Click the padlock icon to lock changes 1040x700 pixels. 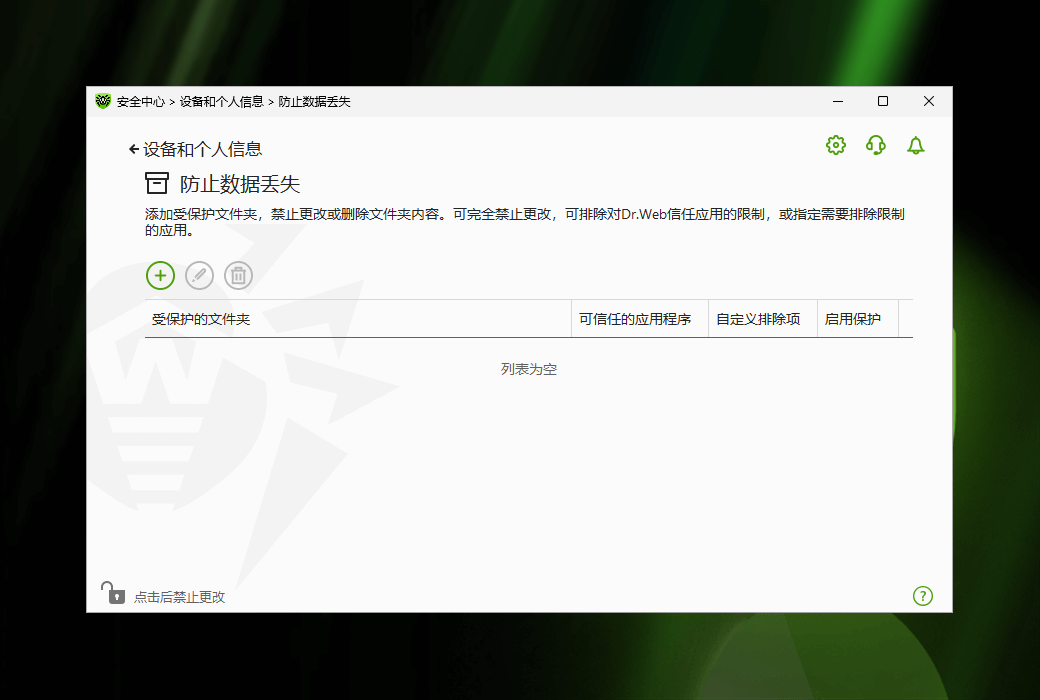click(113, 593)
